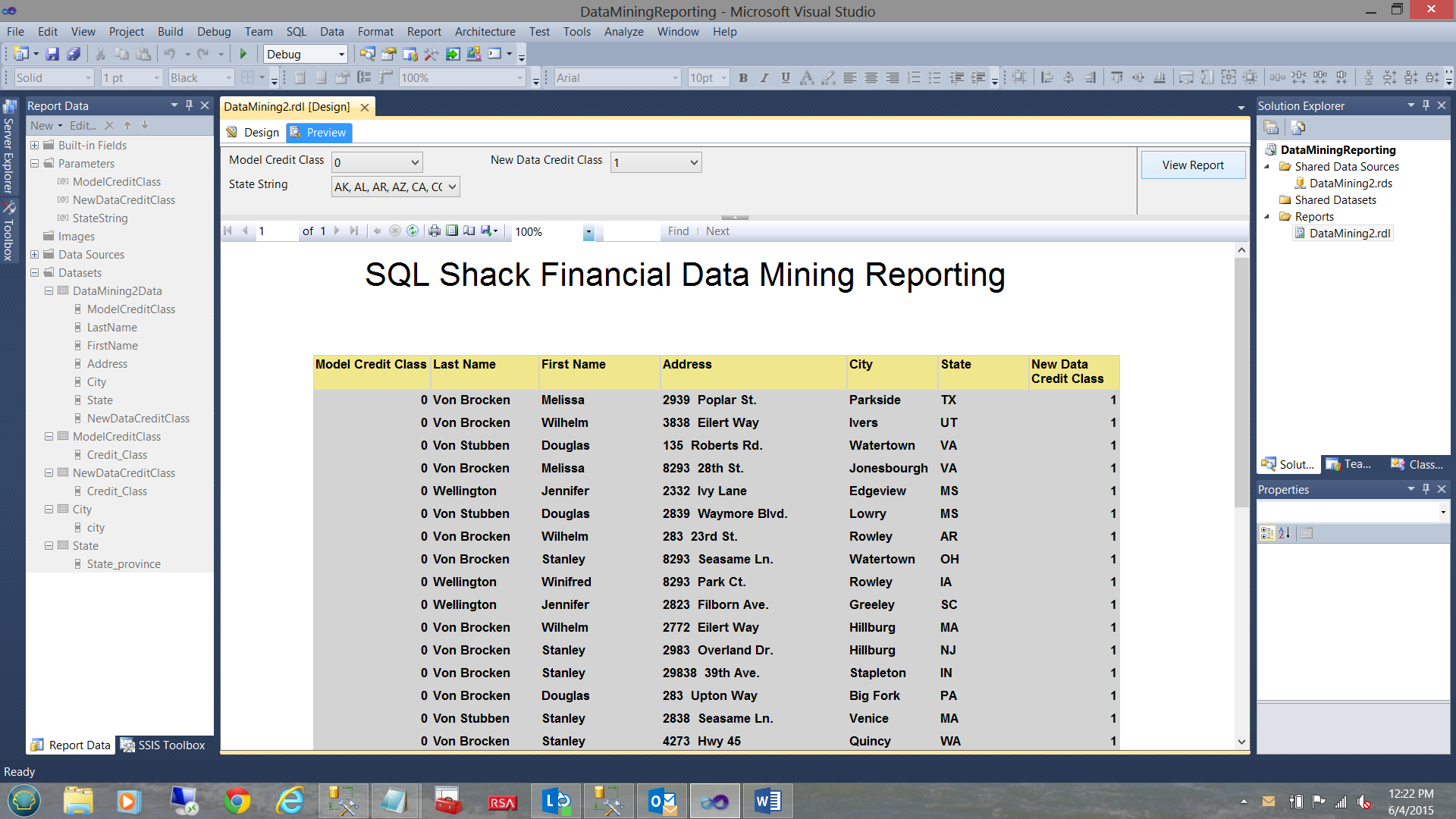Click the current page number field
This screenshot has height=819, width=1456.
pyautogui.click(x=277, y=231)
